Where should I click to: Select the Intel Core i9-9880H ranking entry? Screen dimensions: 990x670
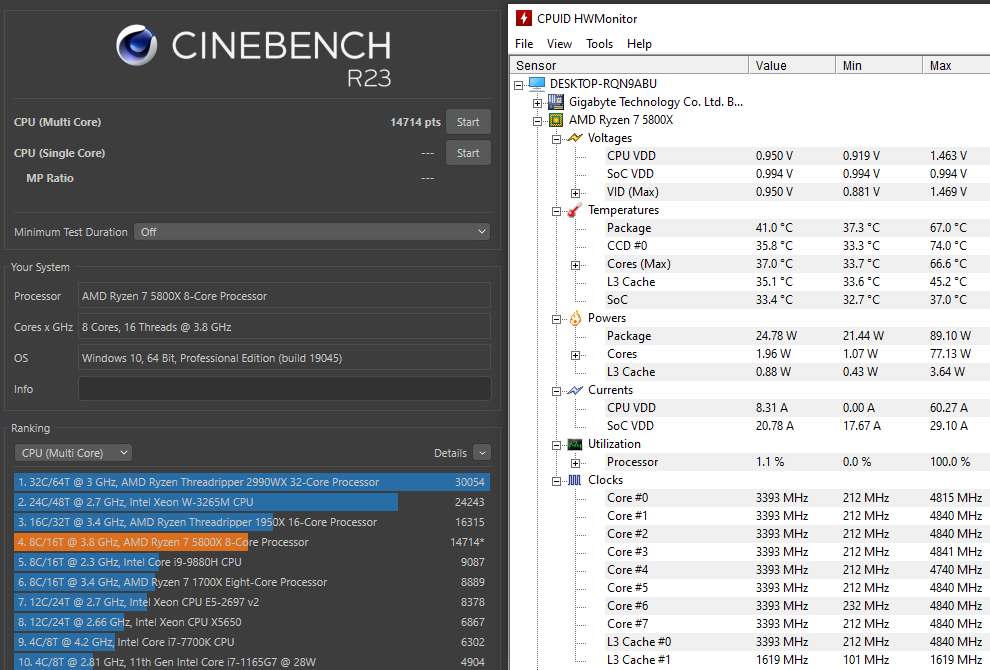(x=252, y=562)
